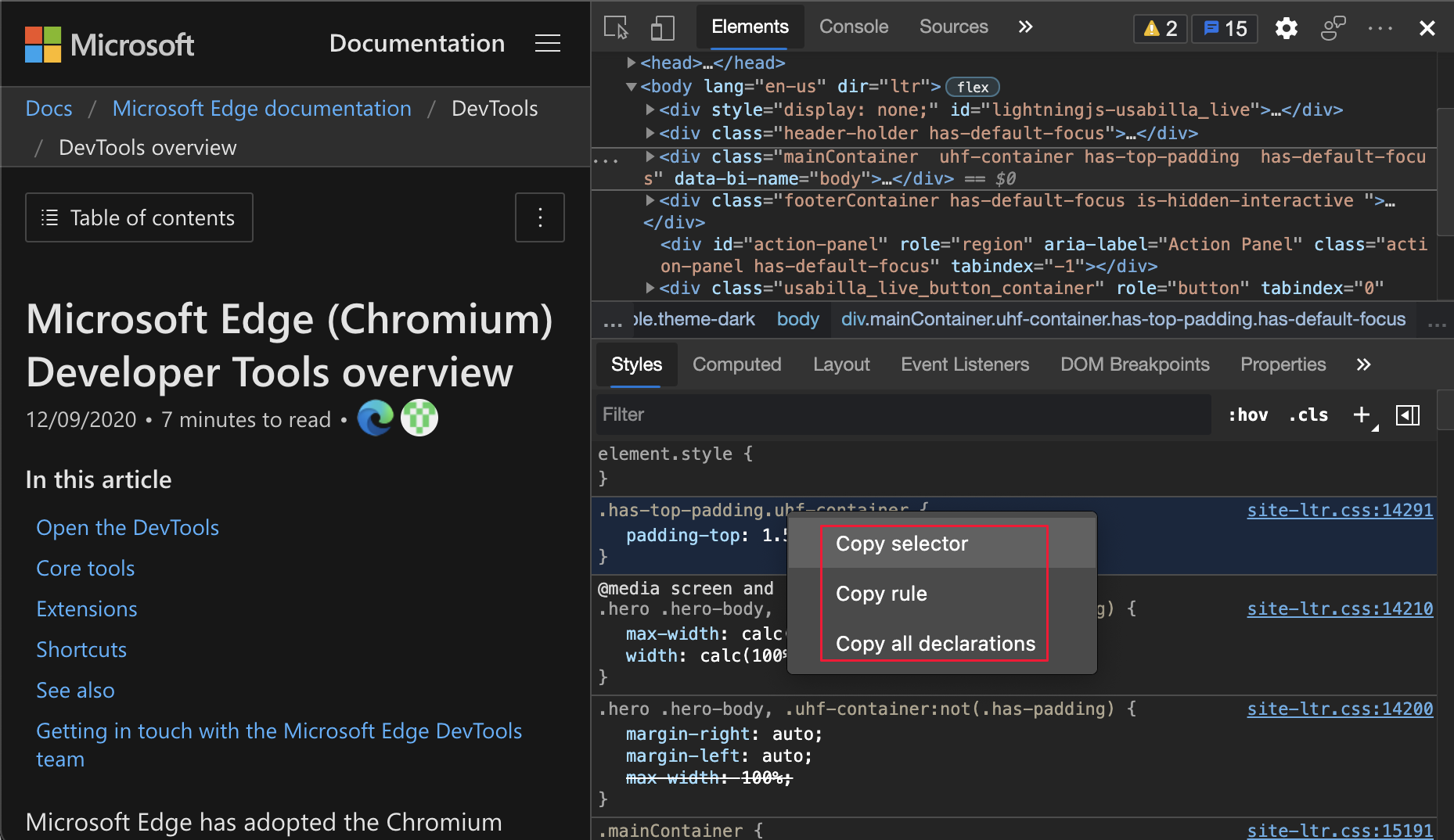Add a new style rule with plus icon
1454x840 pixels.
pos(1361,415)
